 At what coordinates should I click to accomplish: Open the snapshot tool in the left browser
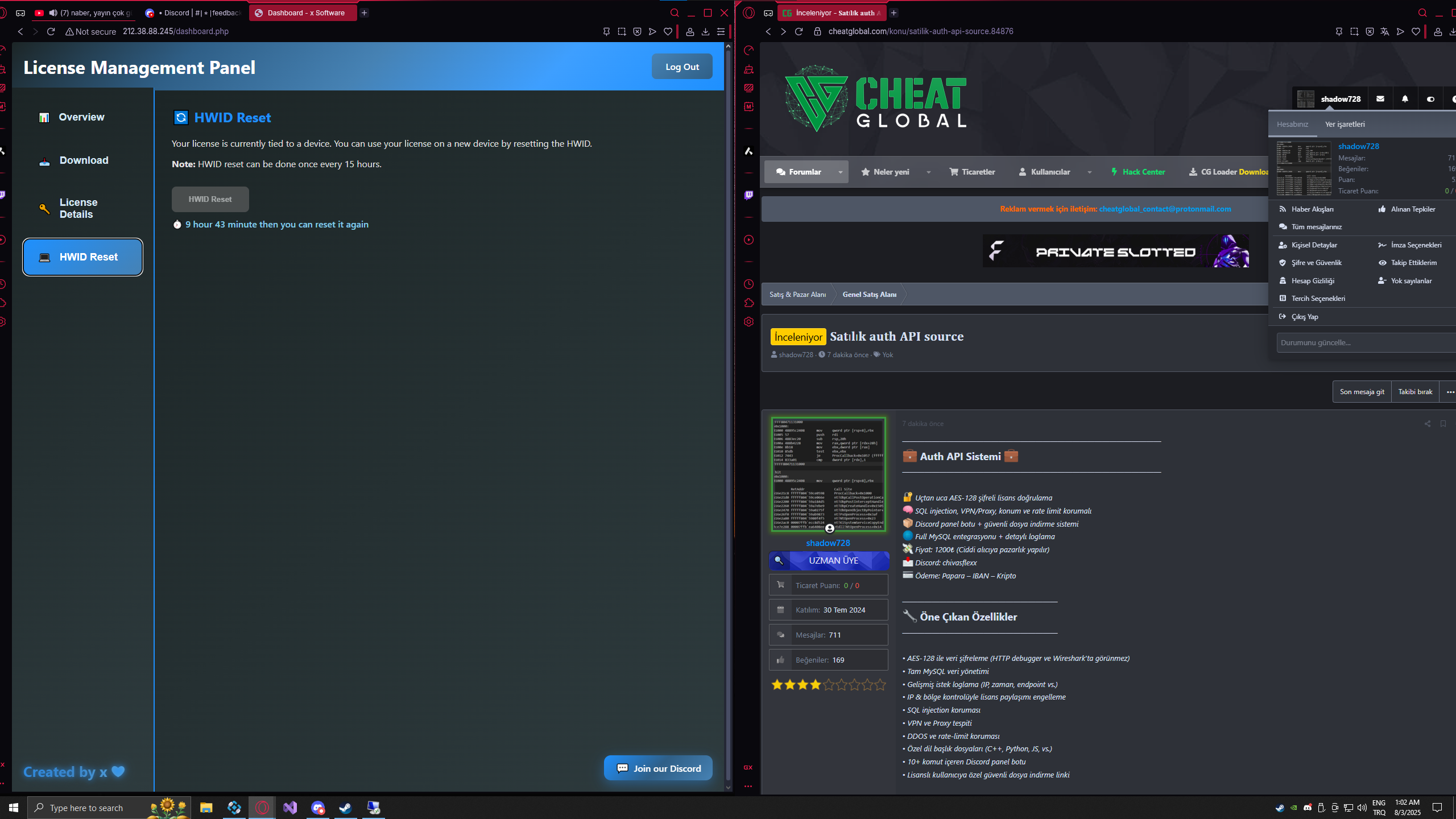tap(622, 32)
